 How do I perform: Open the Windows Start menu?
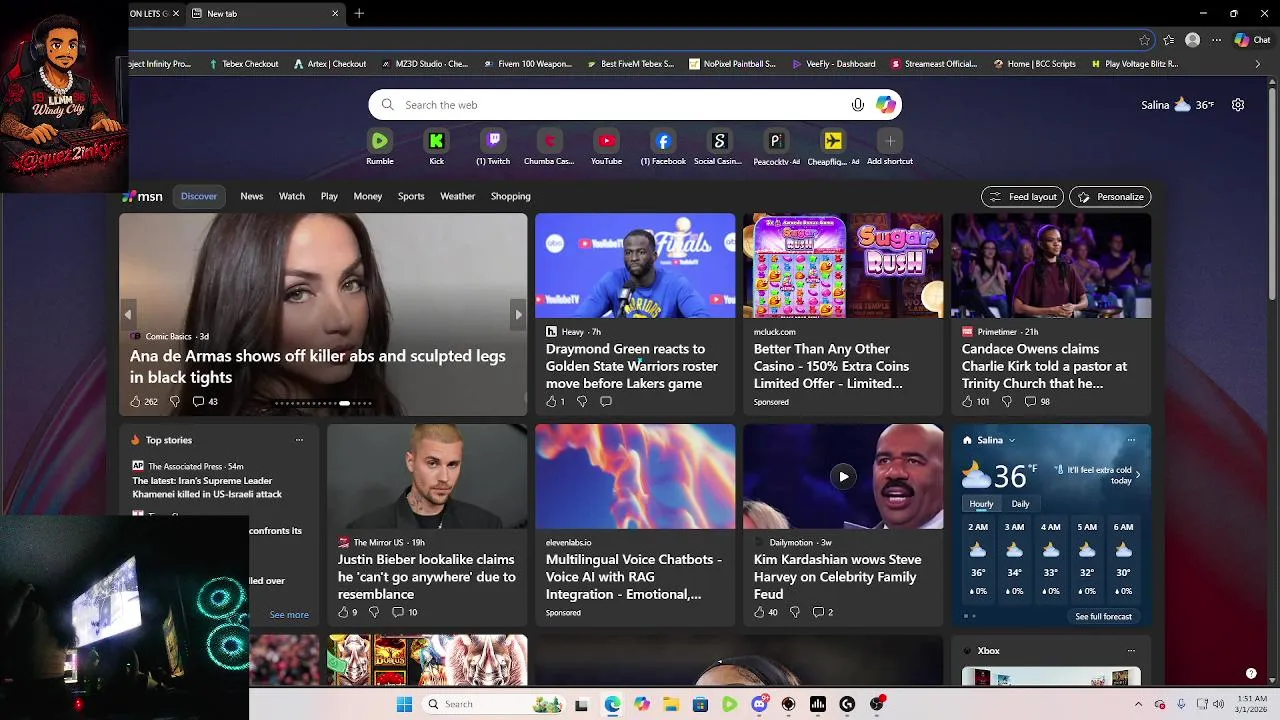coord(404,704)
